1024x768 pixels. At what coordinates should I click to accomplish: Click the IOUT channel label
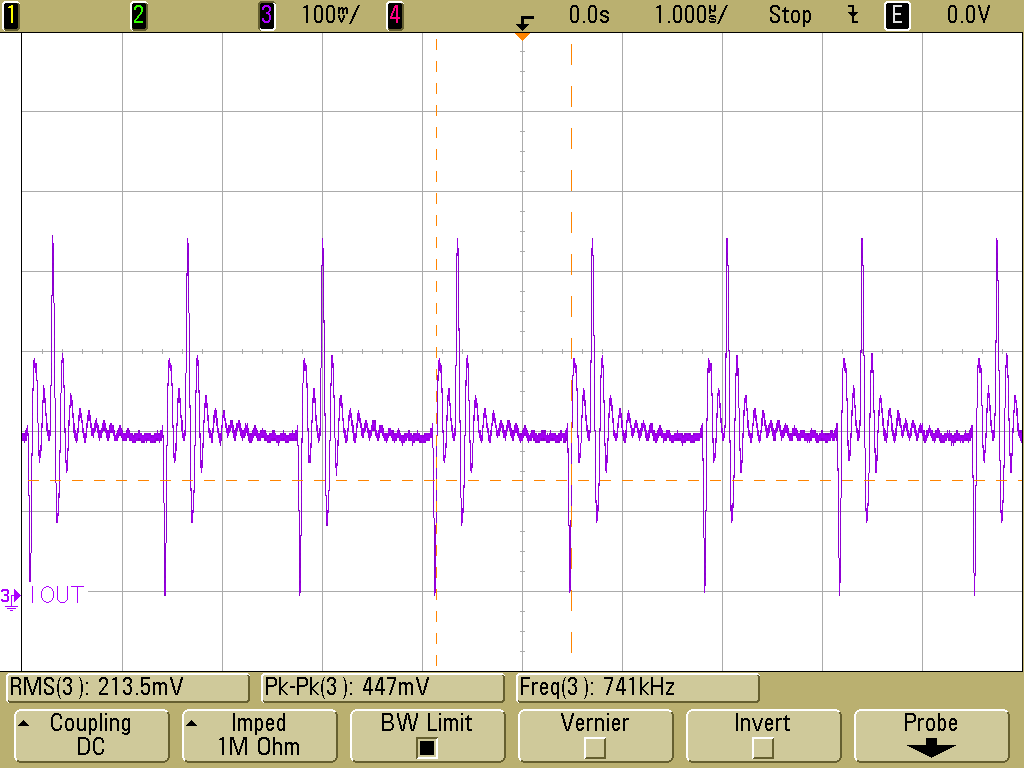57,595
